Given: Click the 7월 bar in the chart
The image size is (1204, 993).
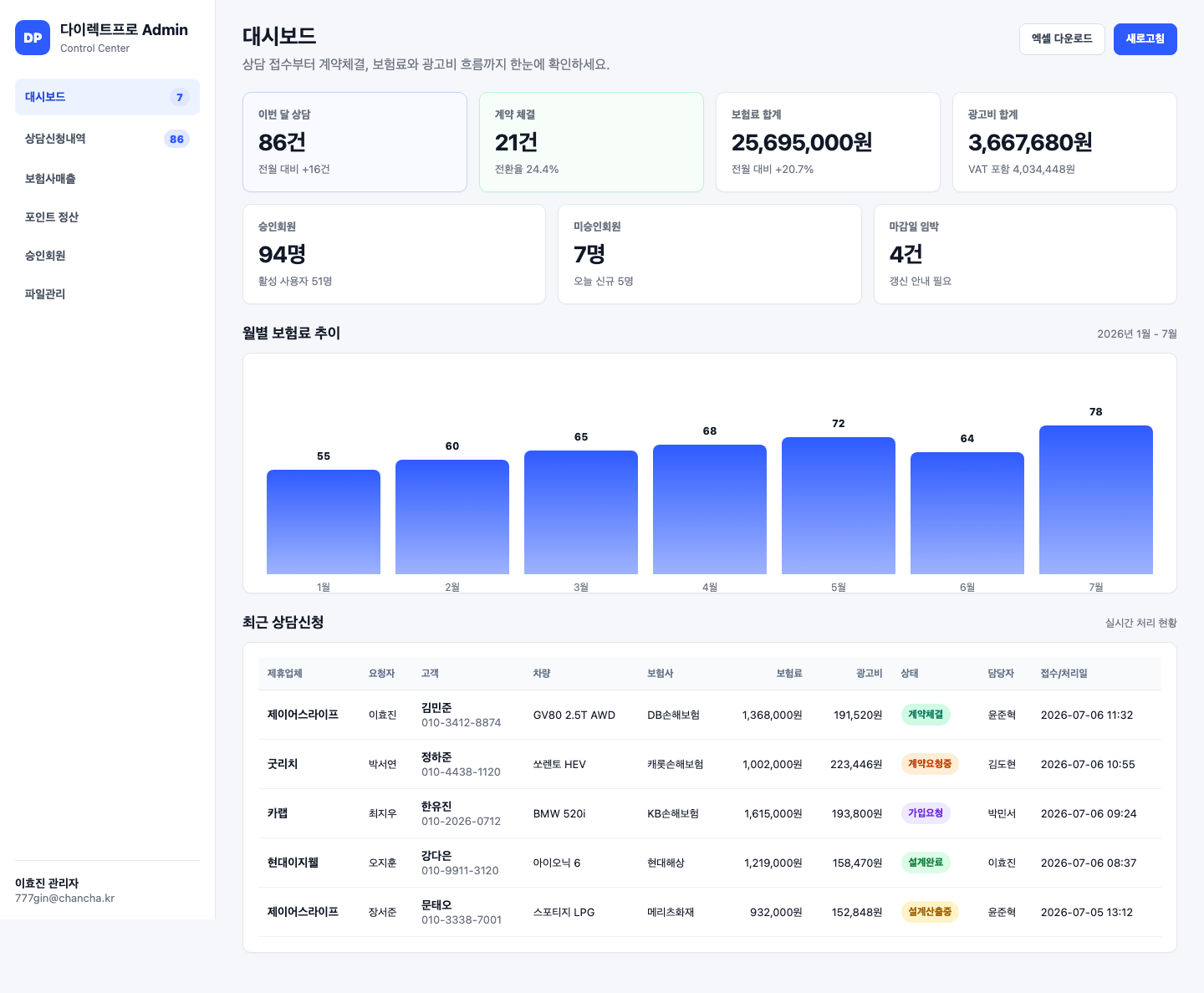Looking at the screenshot, I should (x=1095, y=500).
